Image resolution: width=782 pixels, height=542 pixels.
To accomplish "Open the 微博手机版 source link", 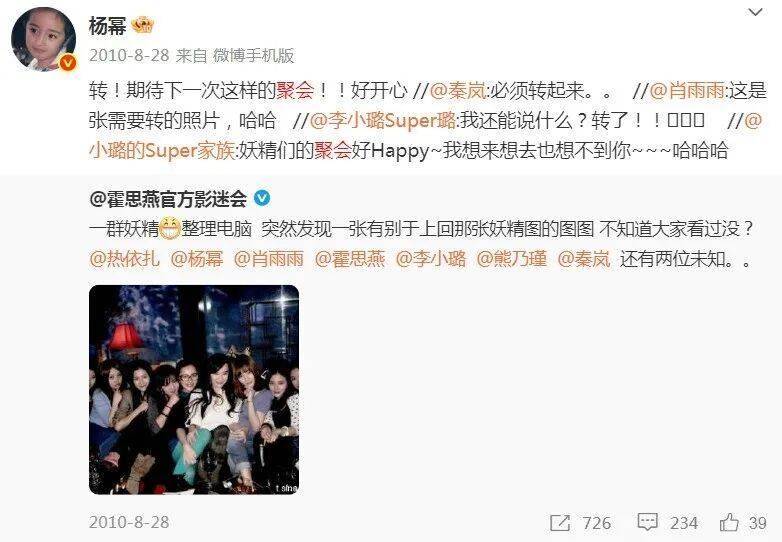I will pyautogui.click(x=253, y=55).
